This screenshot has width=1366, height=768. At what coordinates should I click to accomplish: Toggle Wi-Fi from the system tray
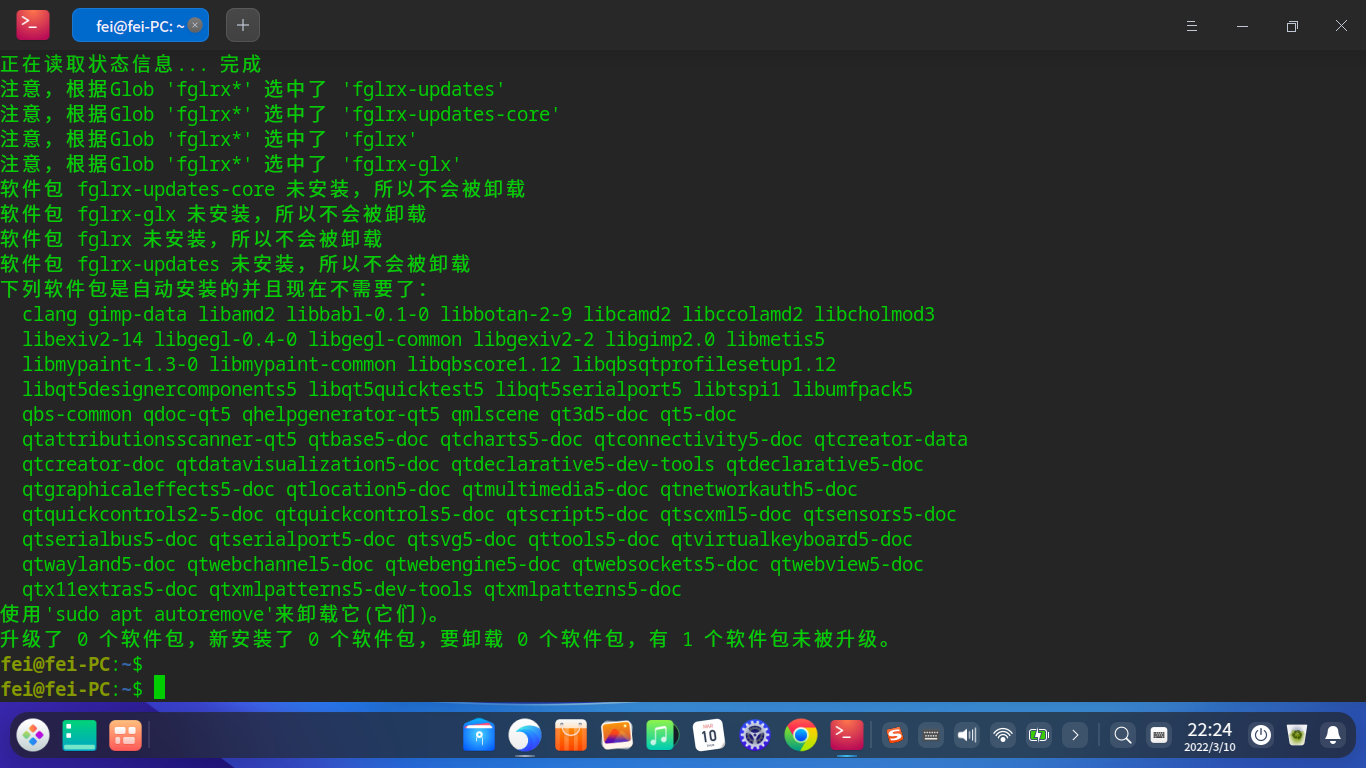pyautogui.click(x=1002, y=735)
